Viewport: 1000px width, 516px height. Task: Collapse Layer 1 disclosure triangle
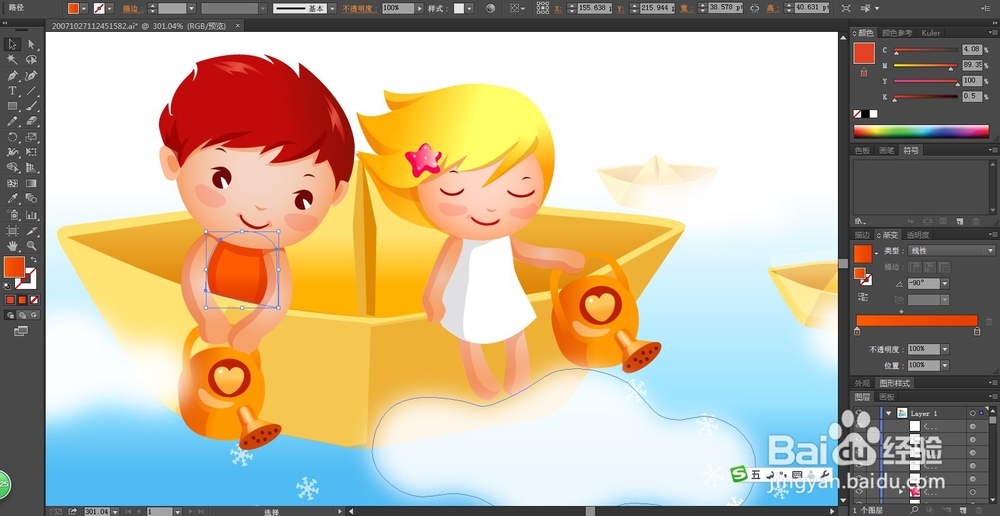coord(888,413)
